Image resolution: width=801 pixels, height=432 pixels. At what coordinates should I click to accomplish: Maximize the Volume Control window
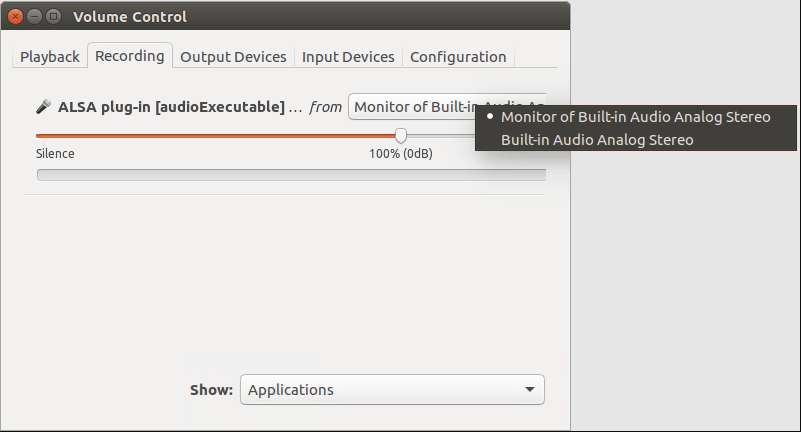[x=53, y=16]
